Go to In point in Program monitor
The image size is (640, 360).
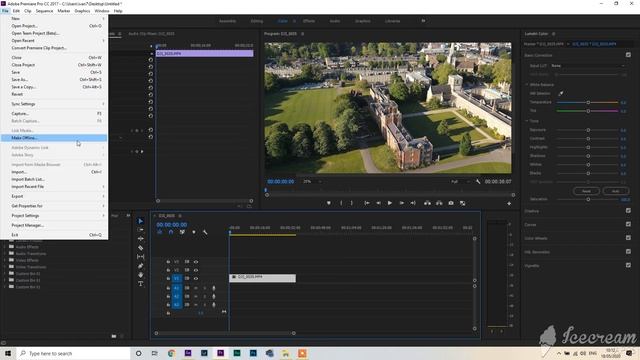pos(367,203)
